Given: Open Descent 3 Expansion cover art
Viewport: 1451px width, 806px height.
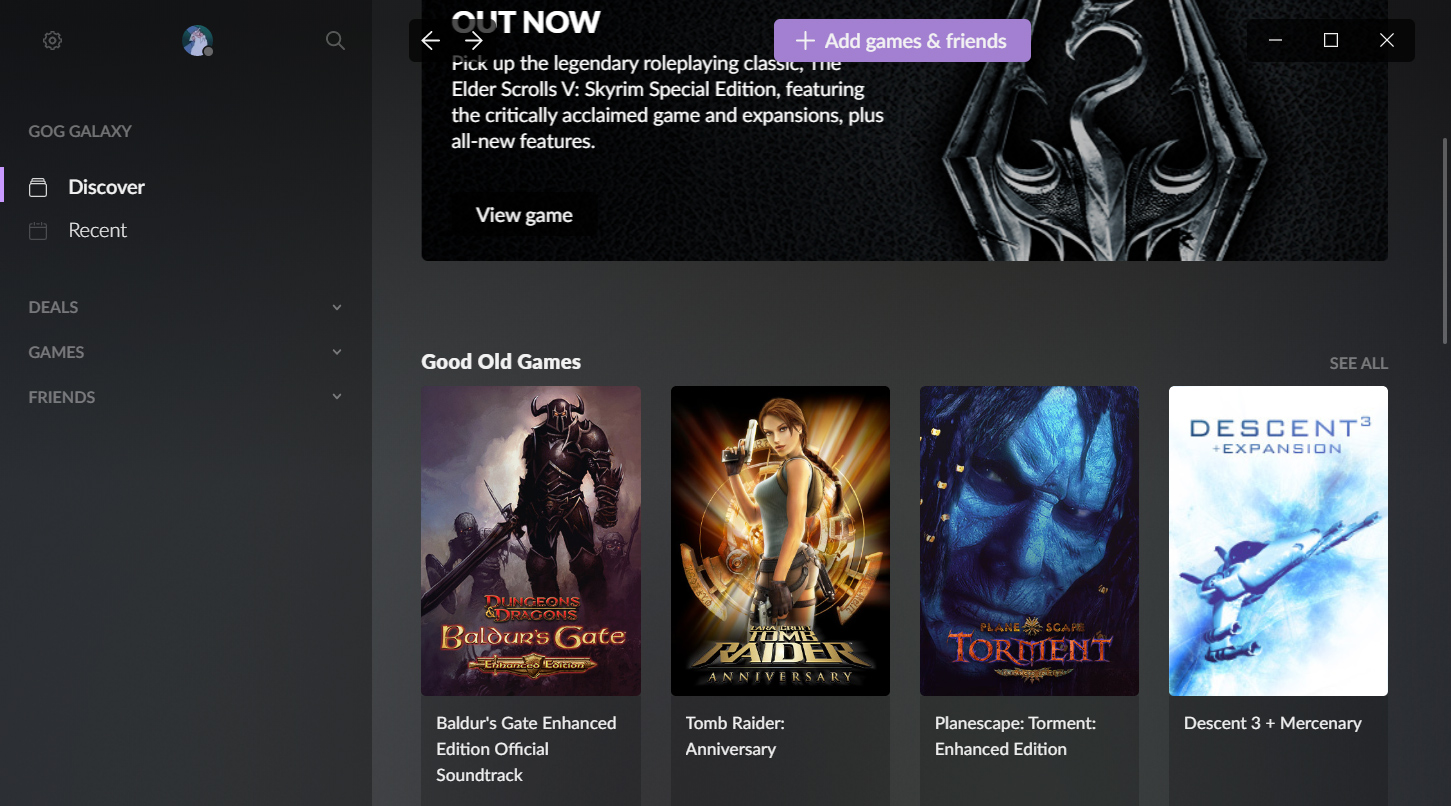Looking at the screenshot, I should 1278,541.
